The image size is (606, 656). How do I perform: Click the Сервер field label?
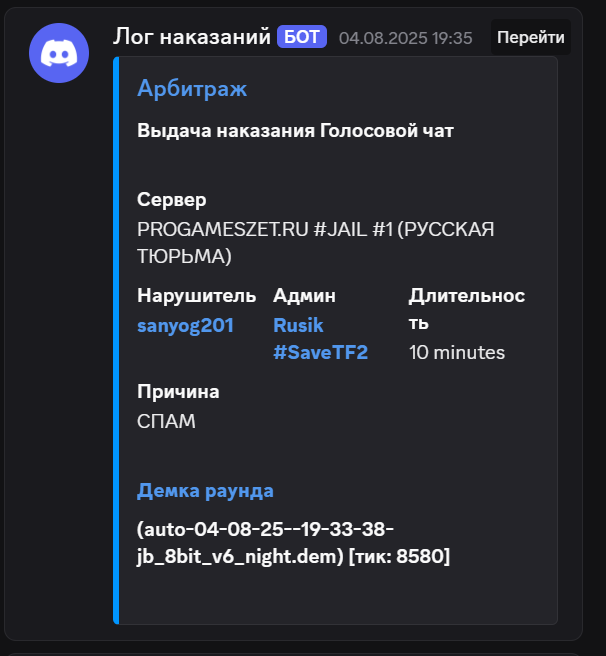172,200
